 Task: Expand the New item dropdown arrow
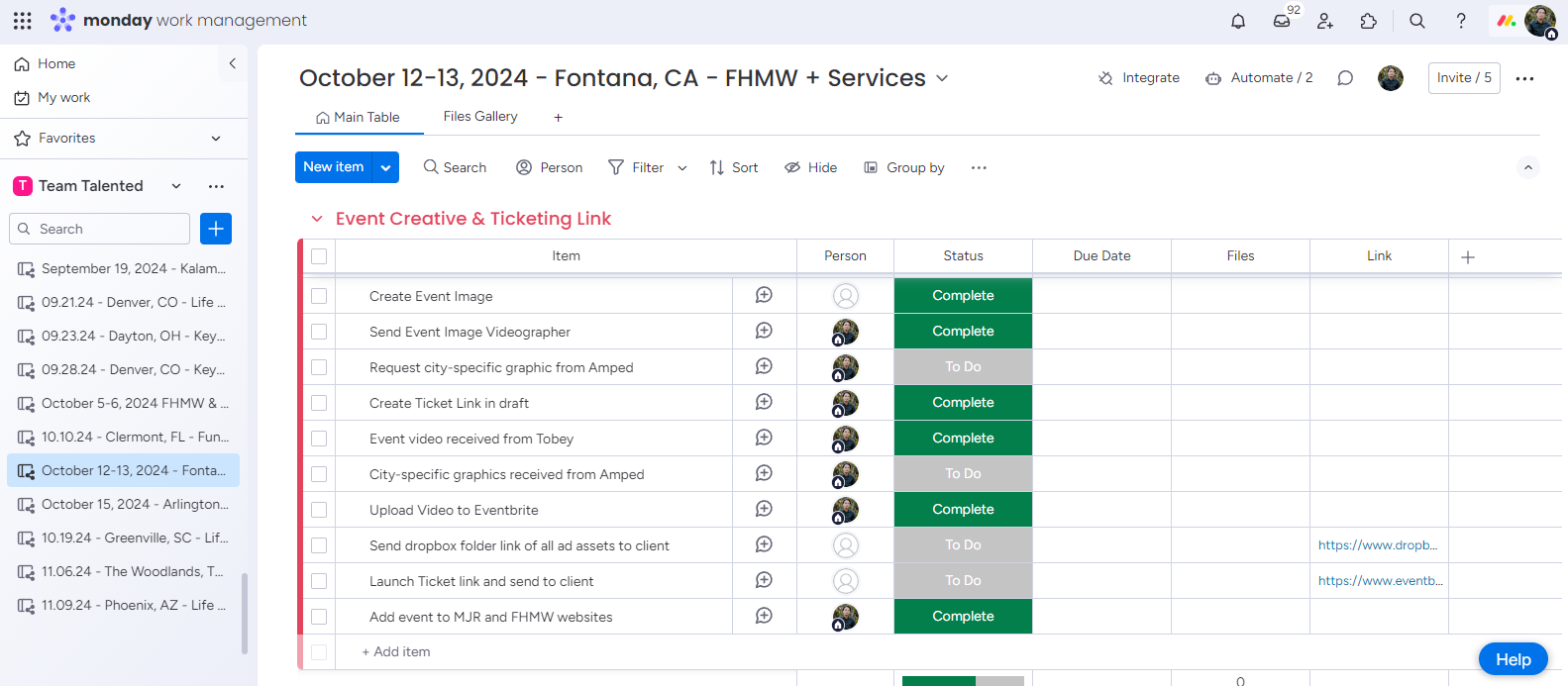(x=386, y=167)
